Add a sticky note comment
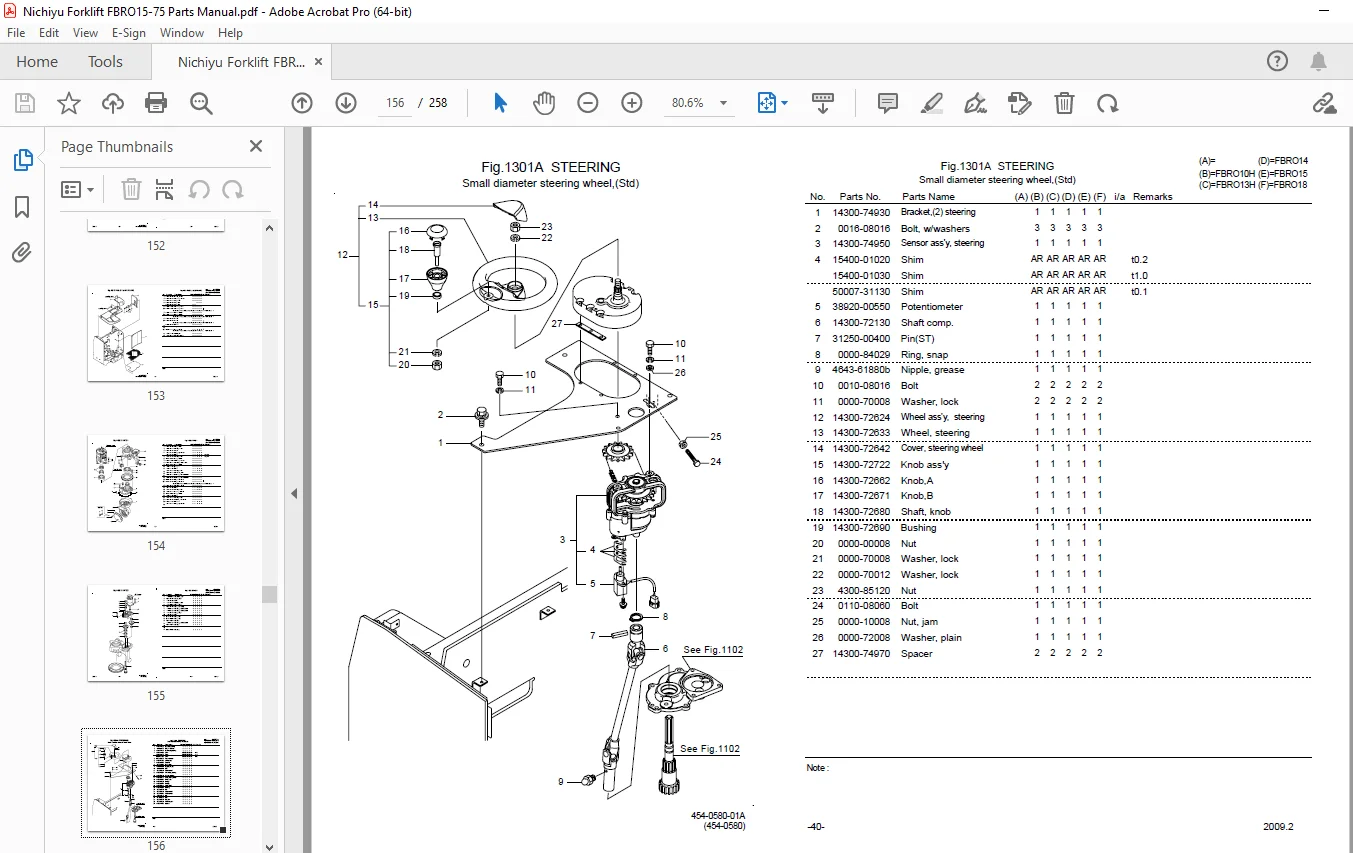This screenshot has height=853, width=1353. tap(887, 103)
